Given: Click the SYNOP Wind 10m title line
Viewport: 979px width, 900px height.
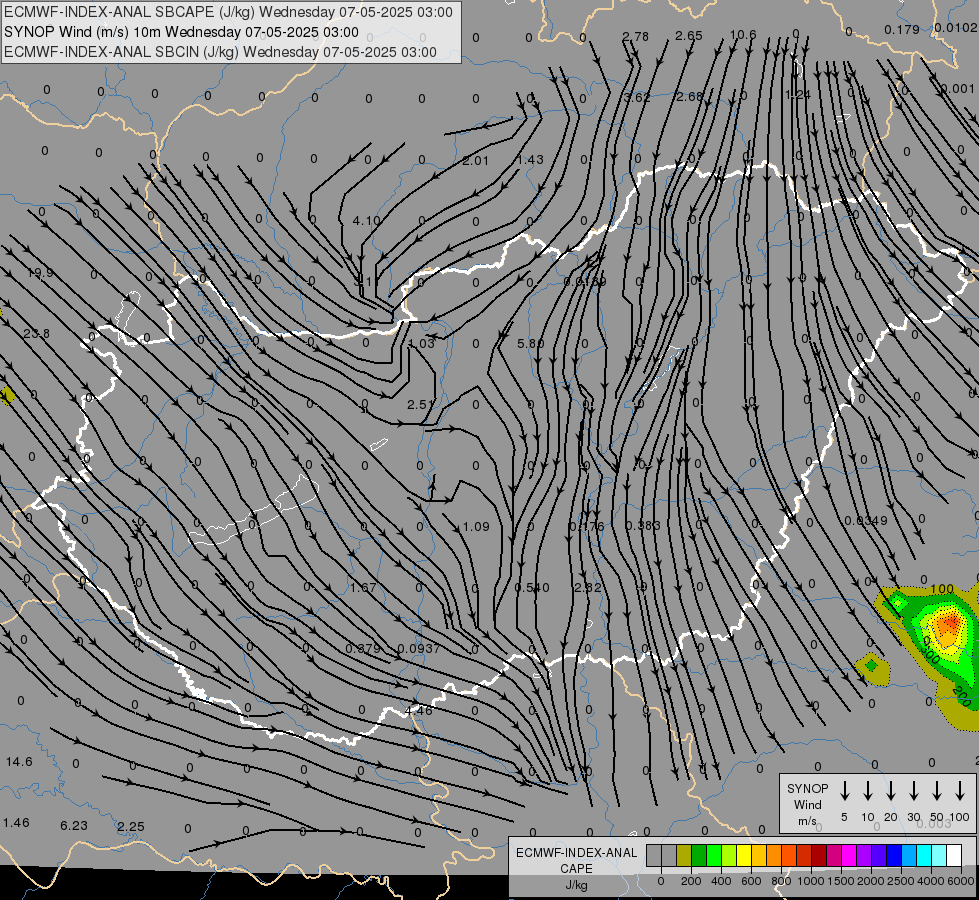Looking at the screenshot, I should click(181, 32).
